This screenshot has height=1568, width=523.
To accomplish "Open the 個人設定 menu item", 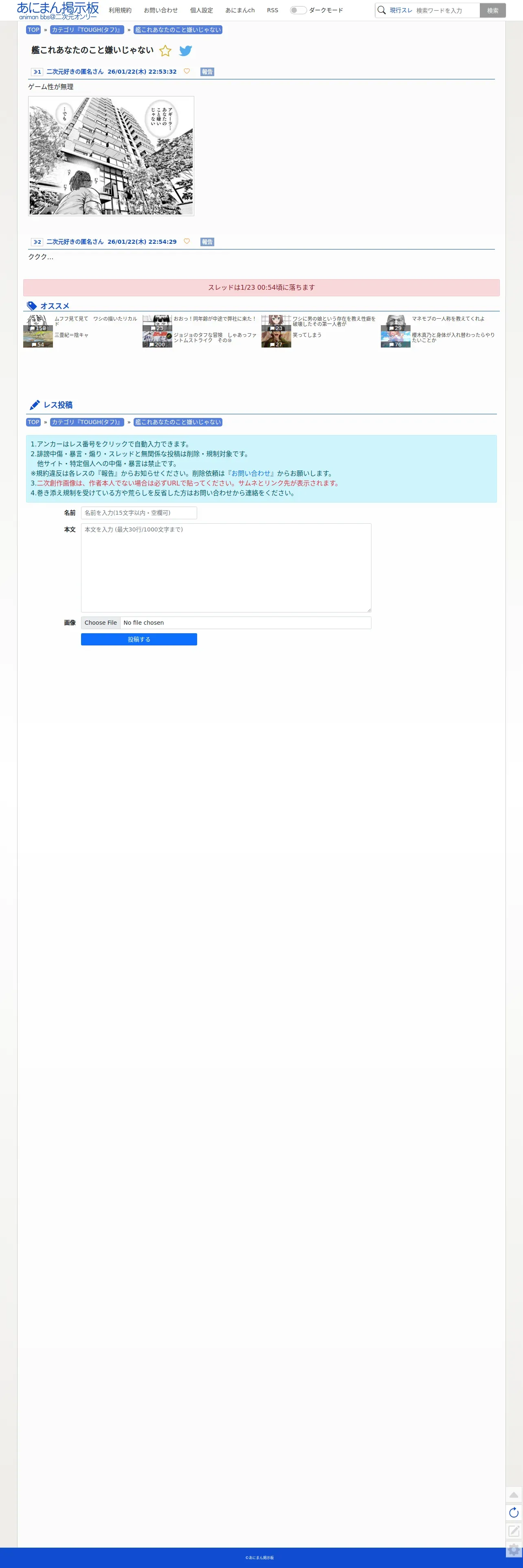I will coord(201,10).
